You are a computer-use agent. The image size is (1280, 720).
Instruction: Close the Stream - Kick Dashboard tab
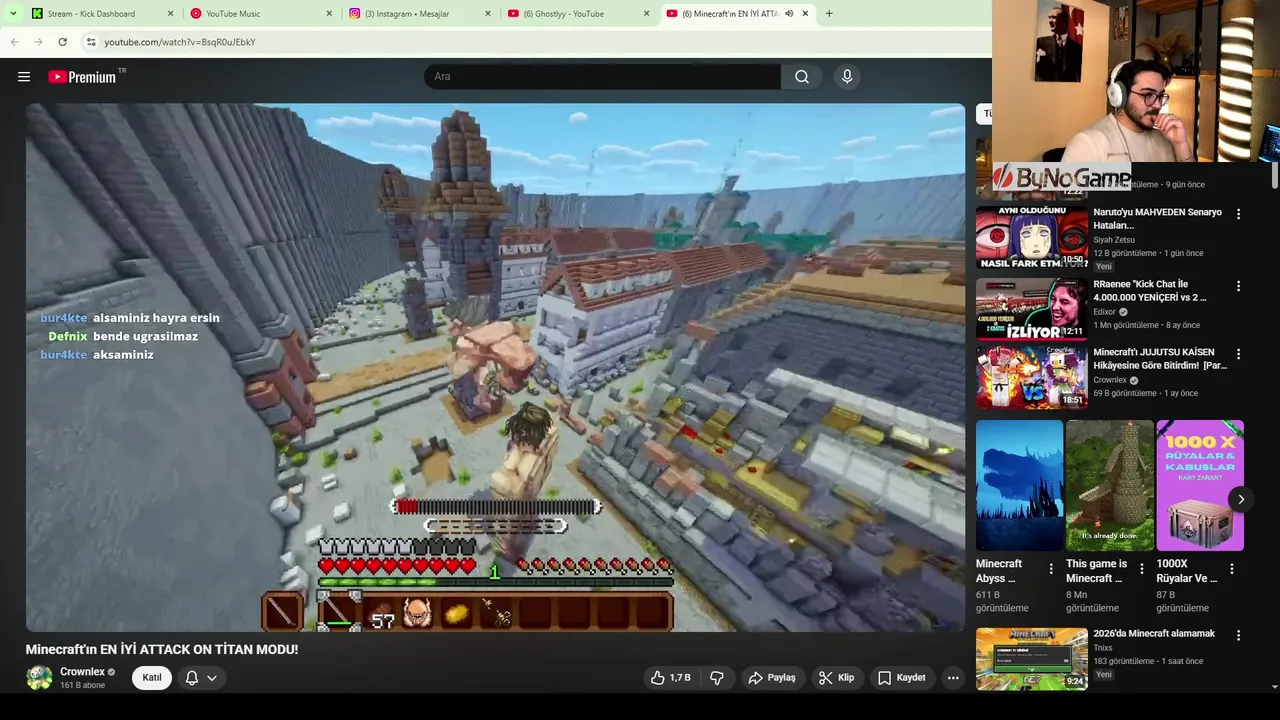click(170, 14)
